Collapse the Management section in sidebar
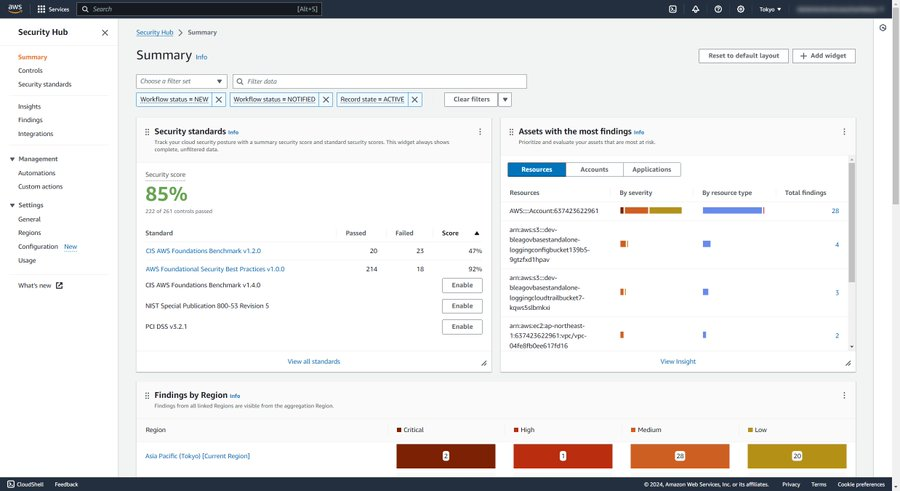 coord(12,159)
